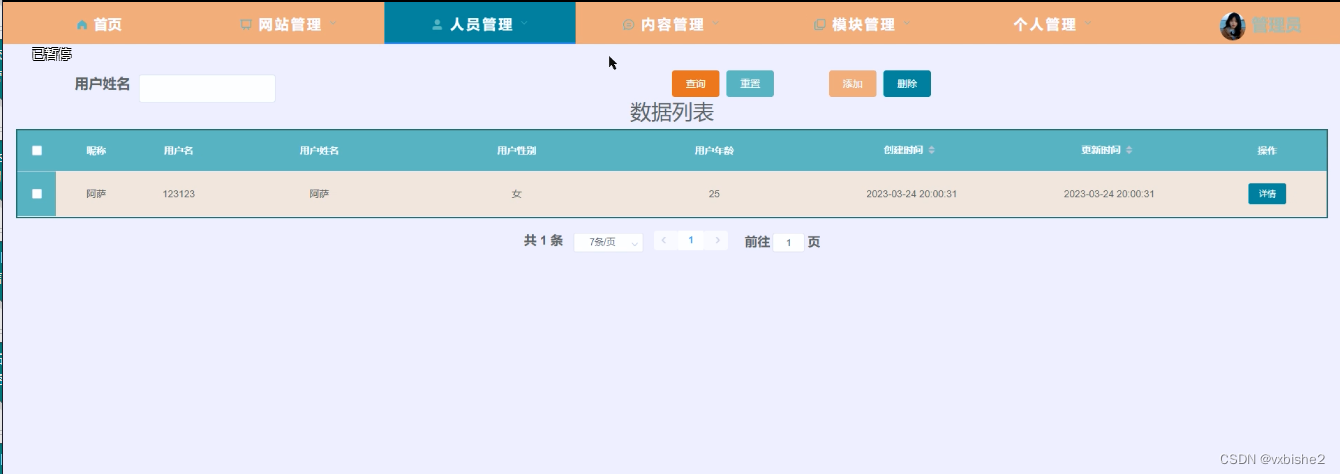Click the 数据列表 heading
1340x474 pixels.
point(671,113)
